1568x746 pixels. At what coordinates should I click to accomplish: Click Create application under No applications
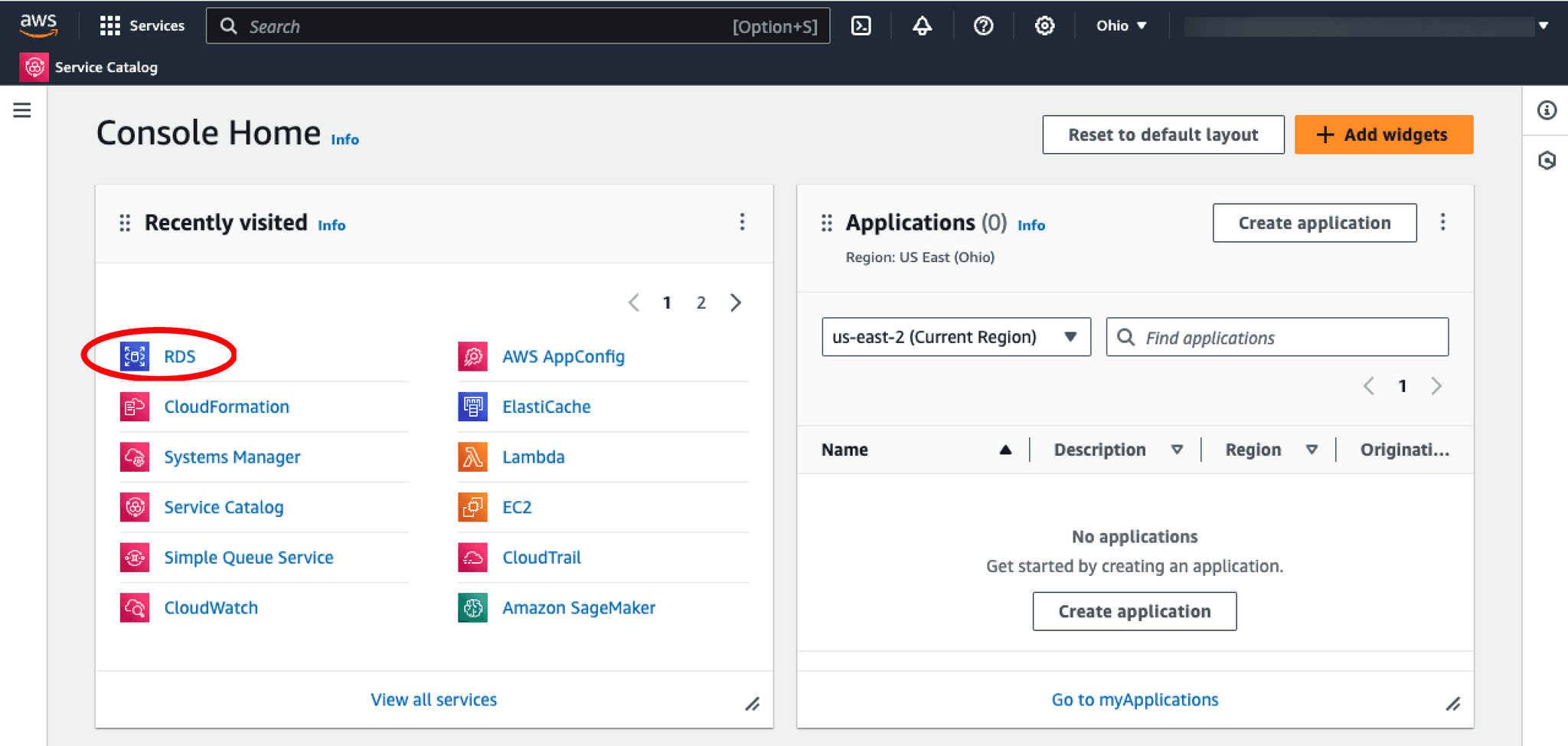coord(1135,611)
